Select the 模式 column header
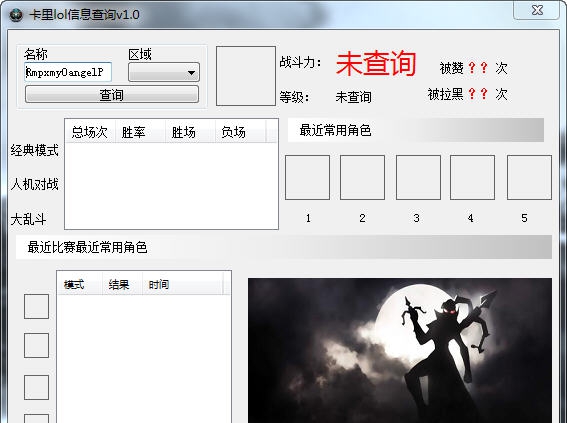The image size is (567, 423). pyautogui.click(x=80, y=284)
